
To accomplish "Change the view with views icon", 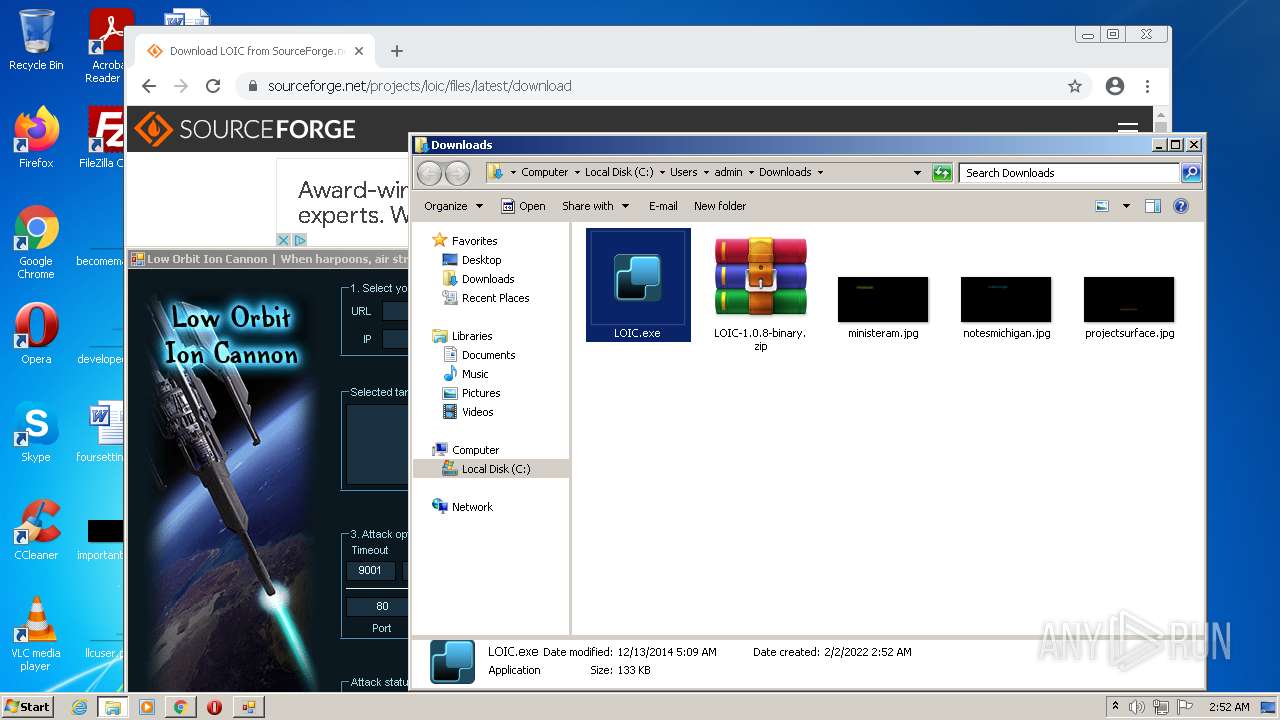I will point(1102,206).
